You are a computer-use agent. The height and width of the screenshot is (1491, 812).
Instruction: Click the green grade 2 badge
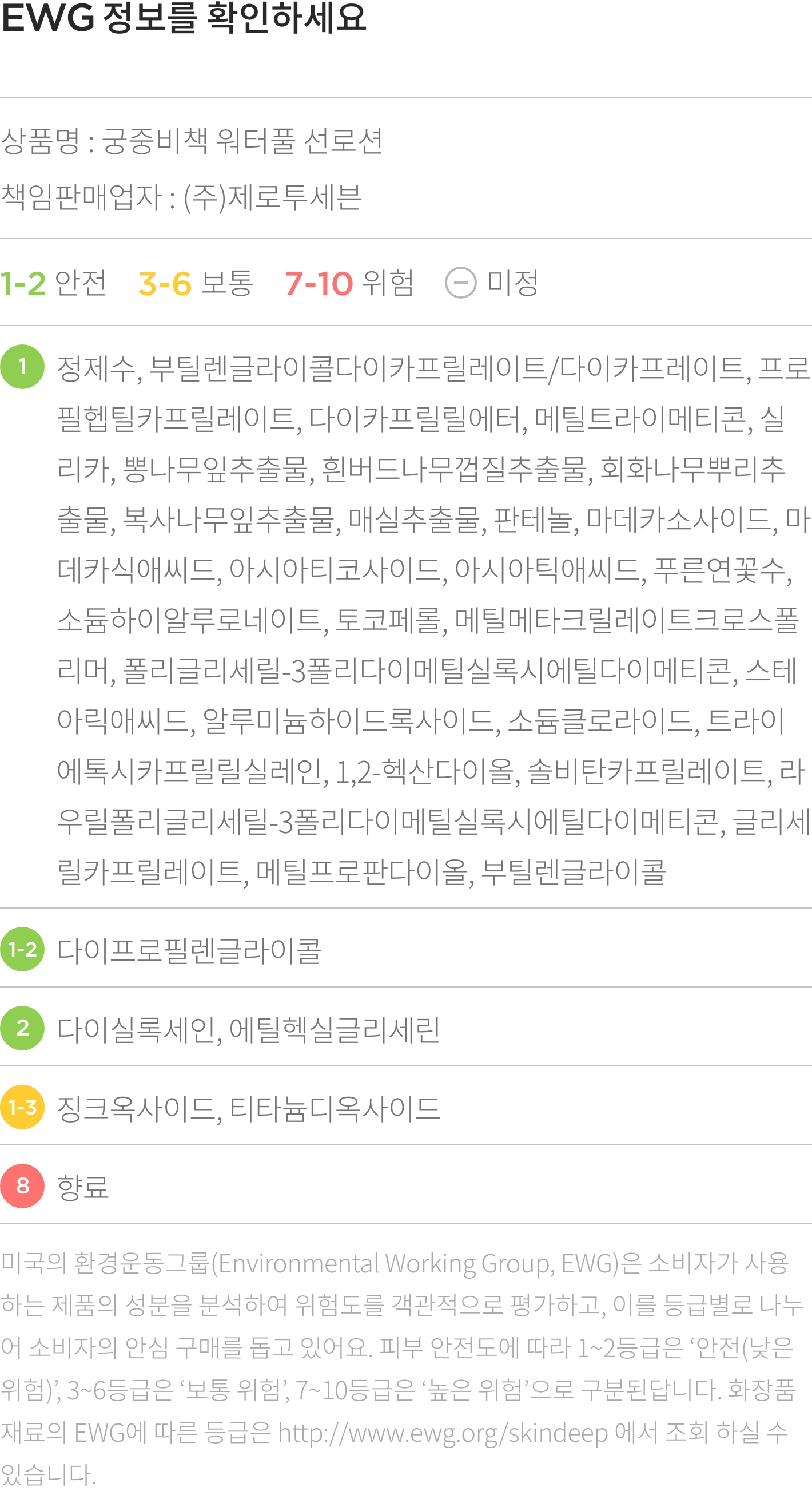click(22, 1028)
